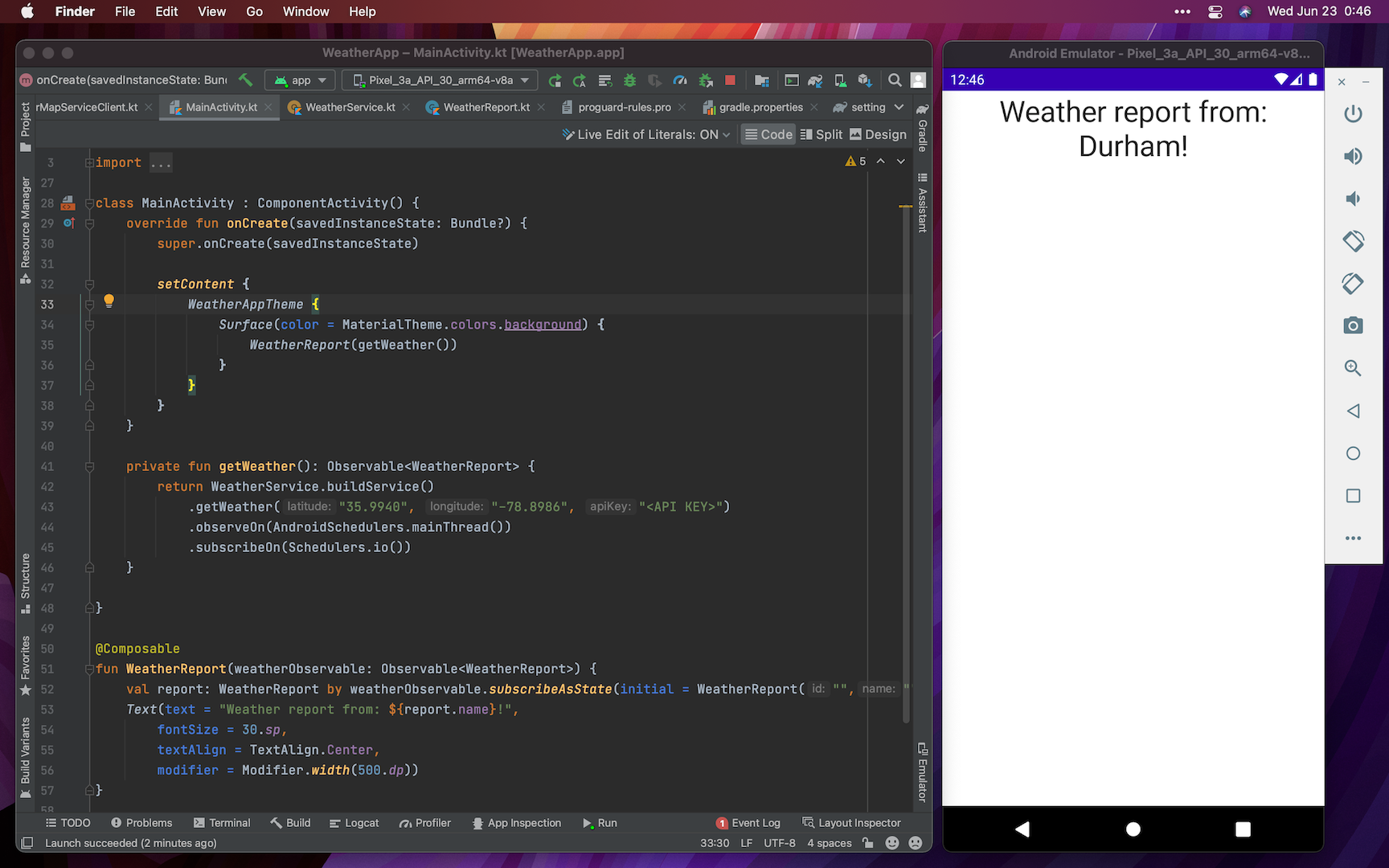Open the emulator extended controls three dots
Image resolution: width=1389 pixels, height=868 pixels.
click(x=1353, y=538)
